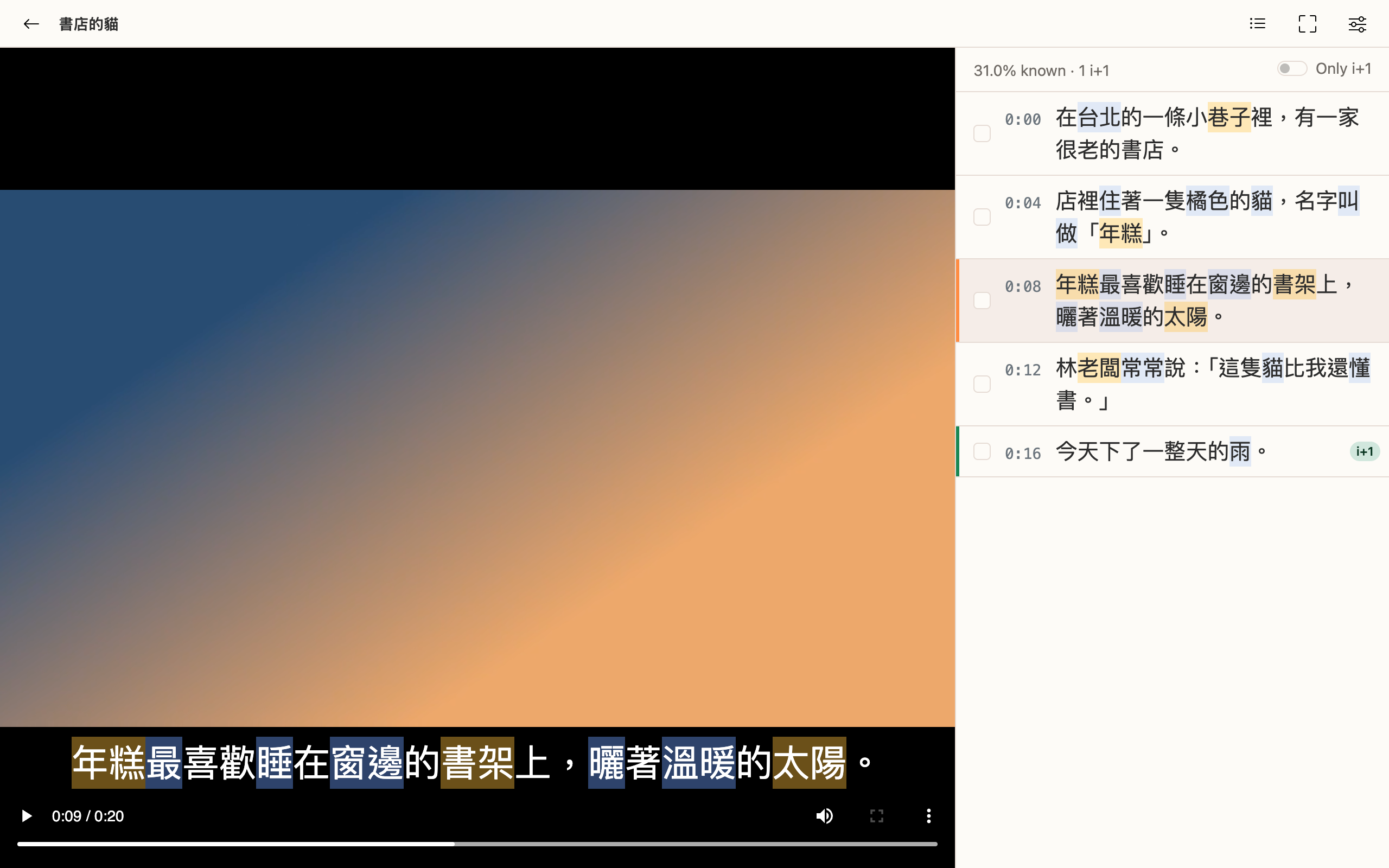Click 常常 in the 0:12 sentence

[1142, 368]
